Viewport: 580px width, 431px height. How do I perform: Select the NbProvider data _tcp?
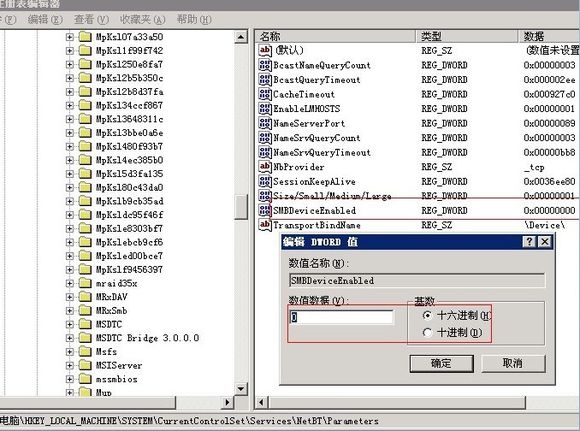pos(534,167)
